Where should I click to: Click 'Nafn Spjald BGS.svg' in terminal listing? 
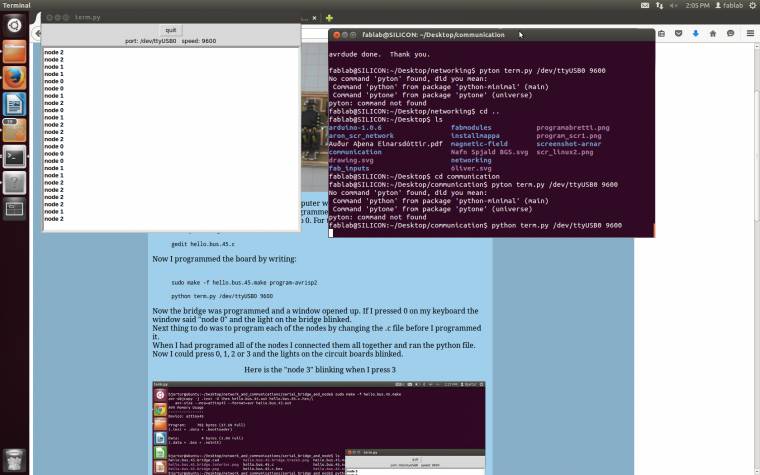coord(489,152)
